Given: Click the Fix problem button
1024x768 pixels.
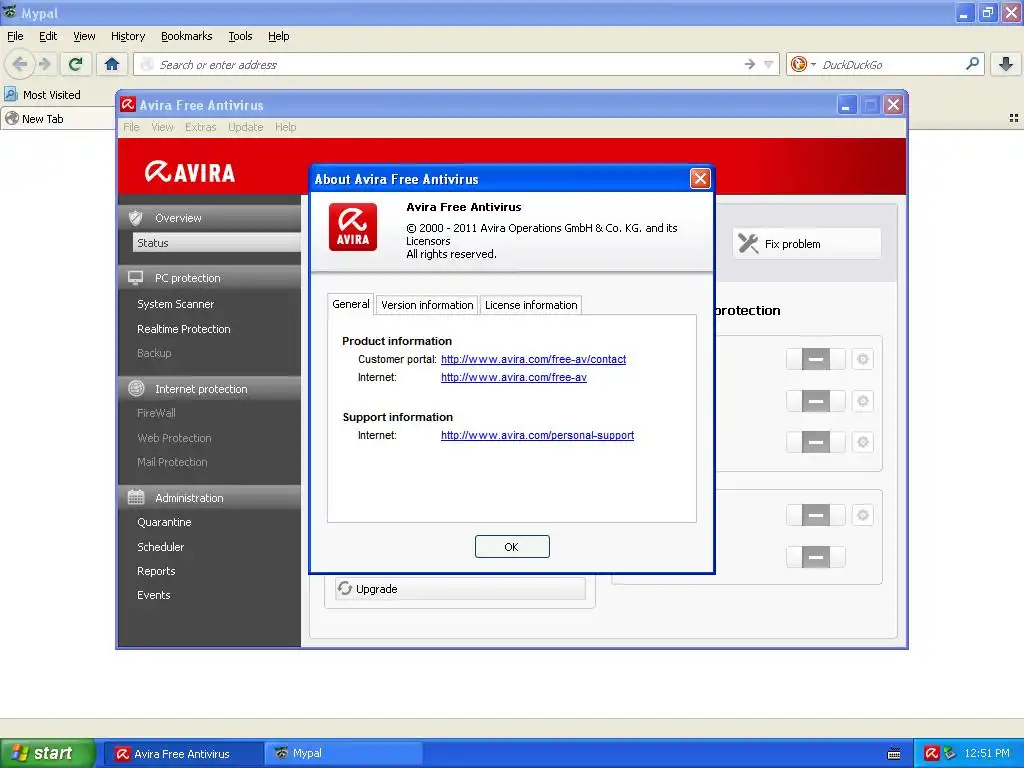Looking at the screenshot, I should (807, 244).
